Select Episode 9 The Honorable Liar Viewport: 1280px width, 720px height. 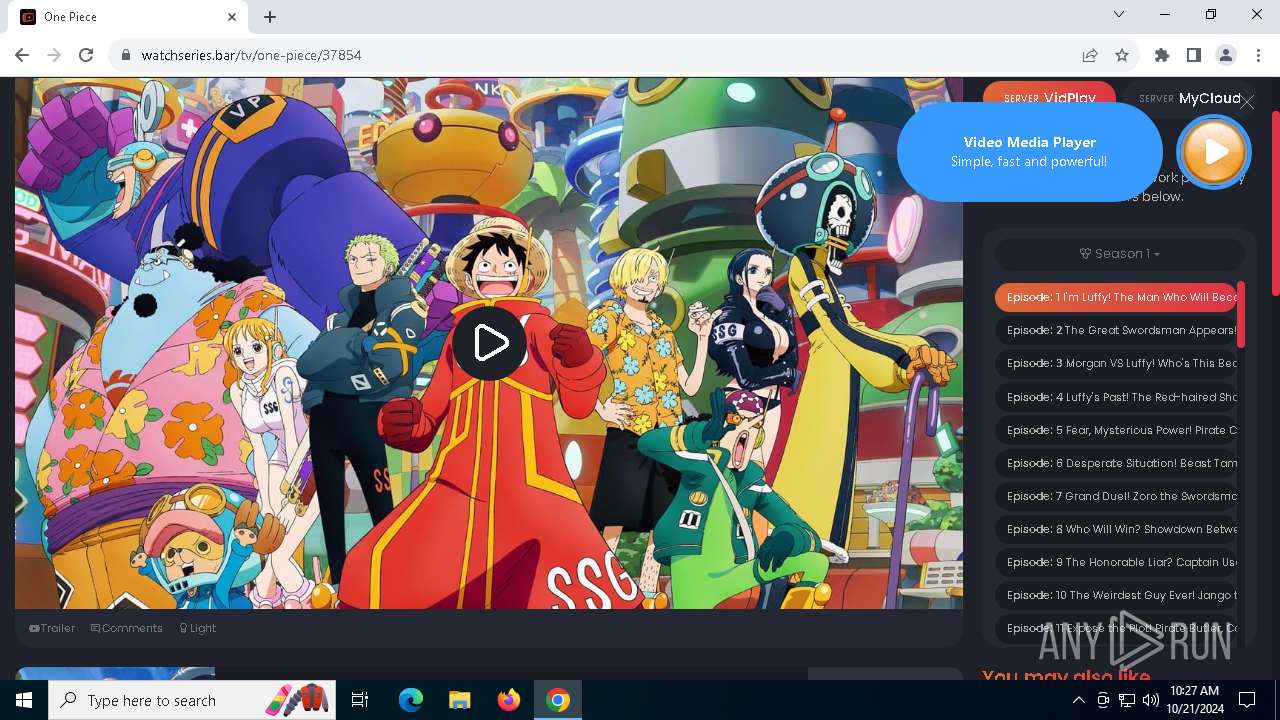pos(1116,562)
